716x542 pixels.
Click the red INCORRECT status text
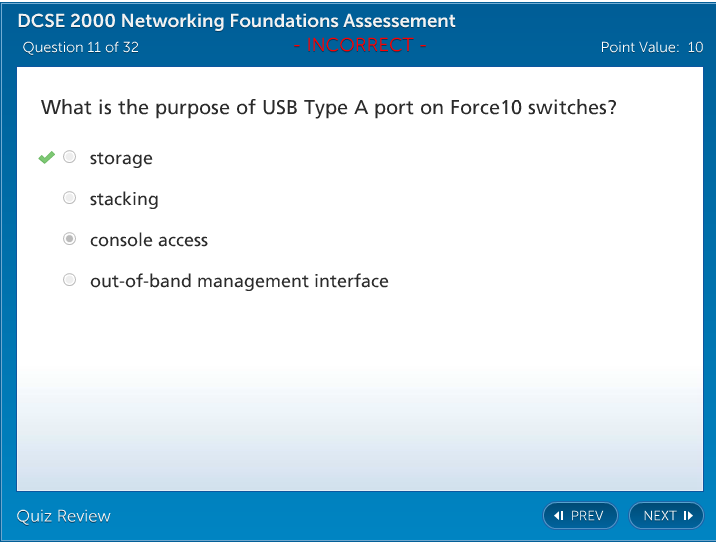(x=359, y=45)
